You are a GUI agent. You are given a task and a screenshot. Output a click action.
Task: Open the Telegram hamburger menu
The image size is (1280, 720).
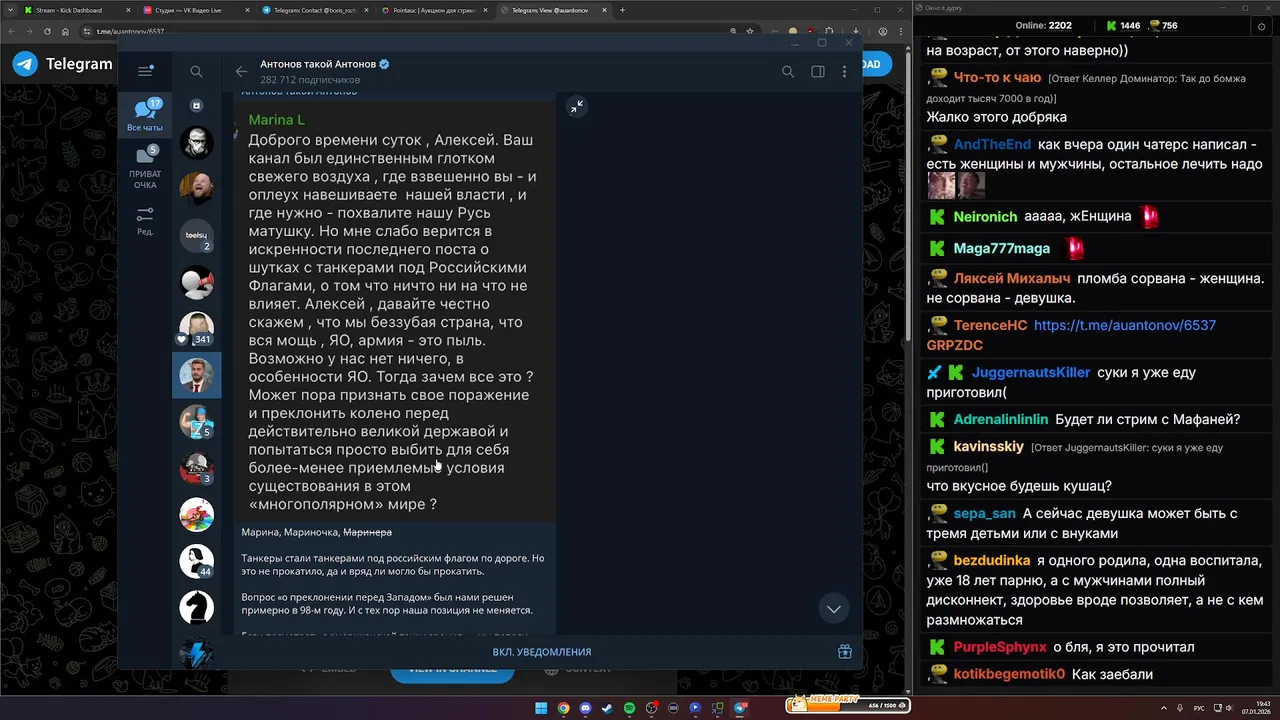(145, 71)
